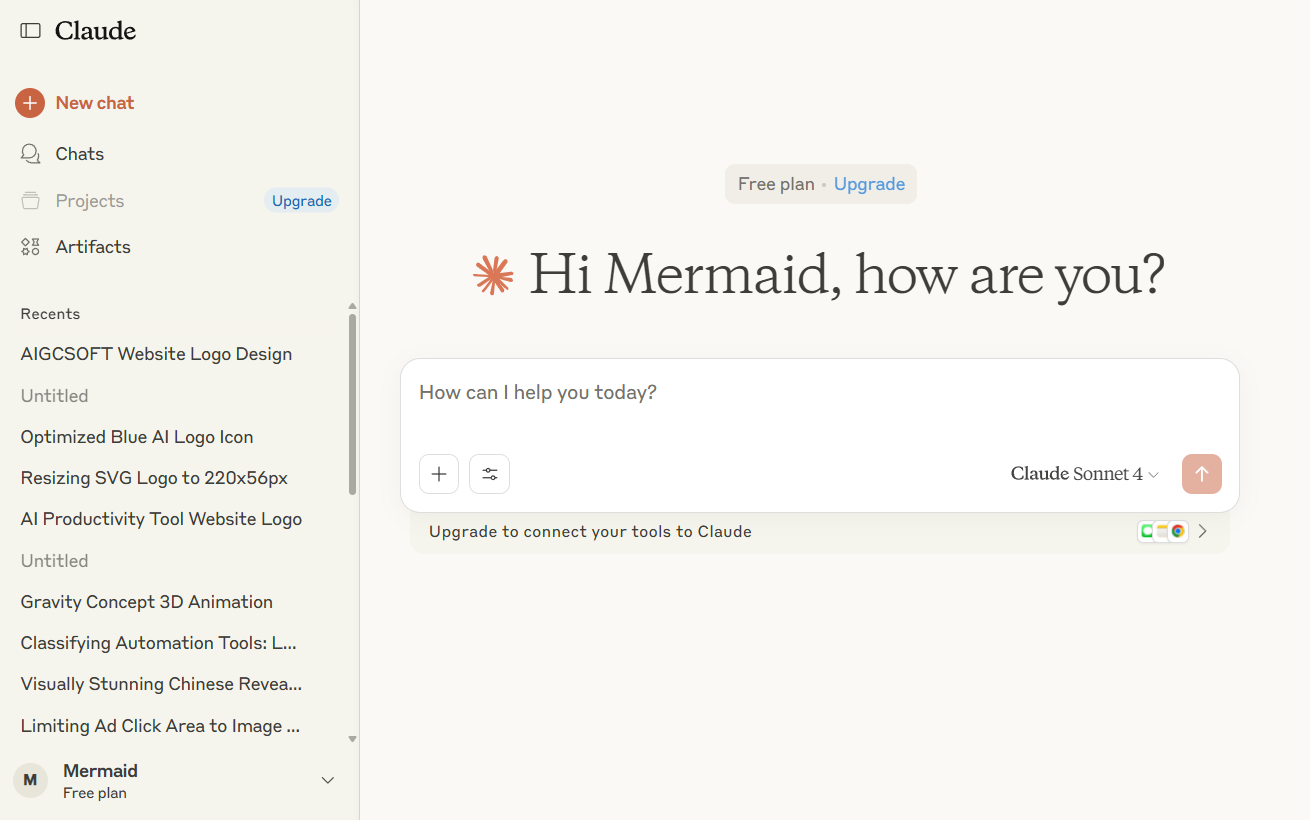Focus the 'How can I help you today?' input
The width and height of the screenshot is (1310, 820).
click(820, 392)
